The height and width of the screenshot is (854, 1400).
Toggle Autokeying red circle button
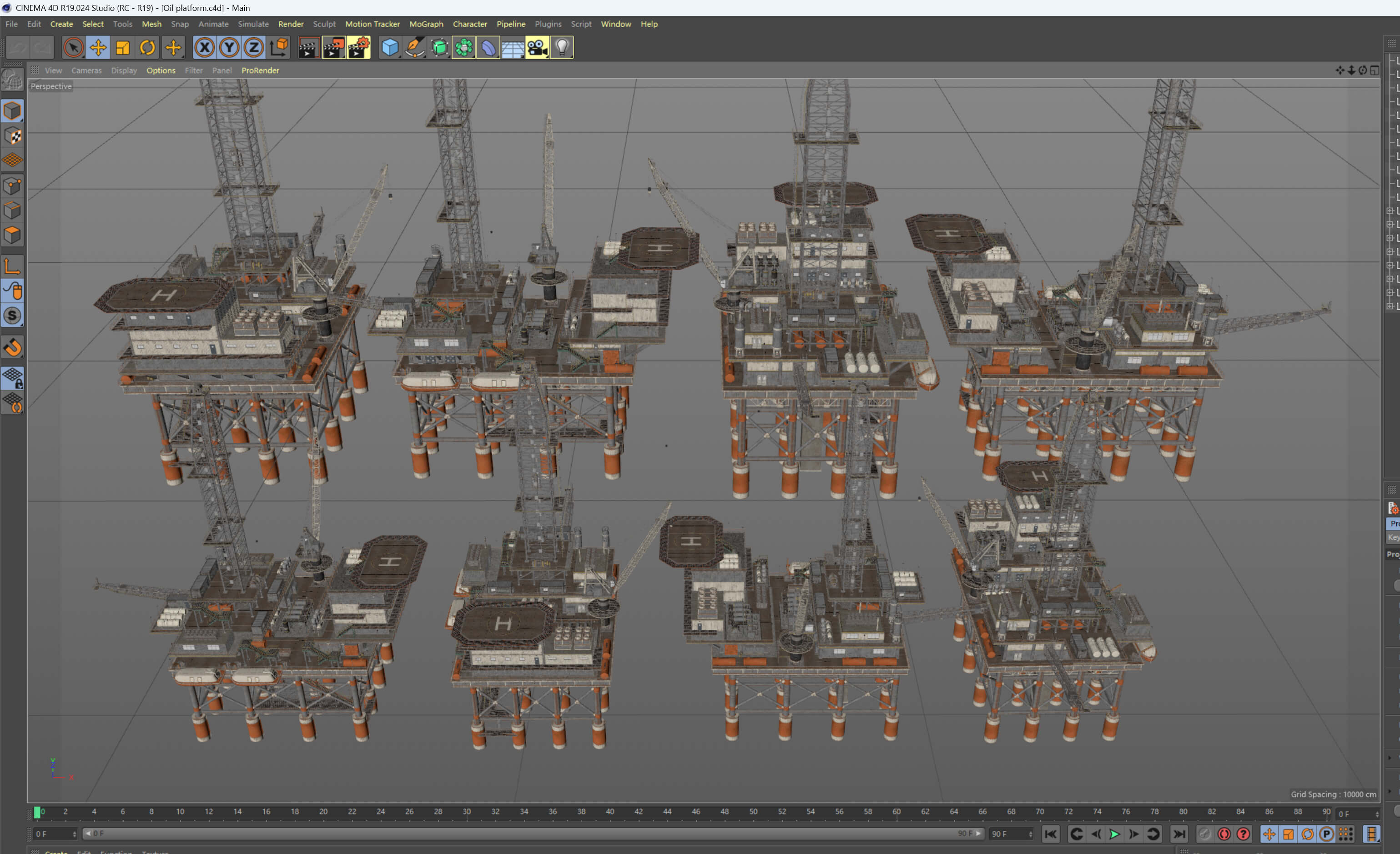tap(1224, 834)
